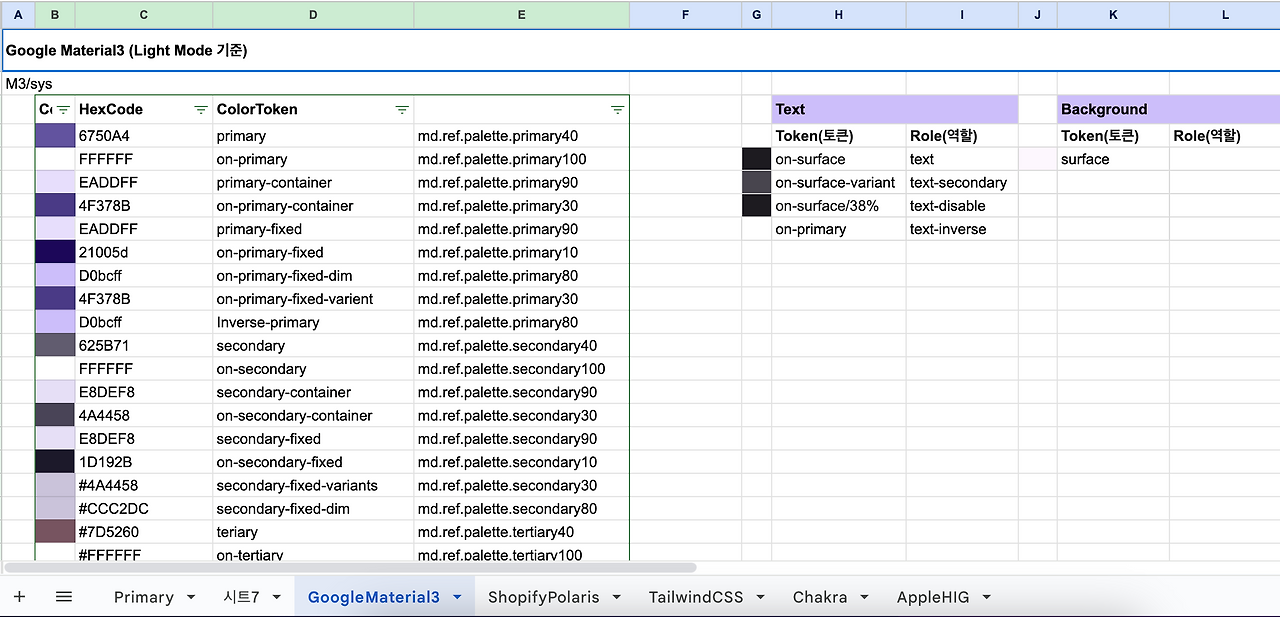Select column F header
This screenshot has height=617, width=1280.
point(685,15)
